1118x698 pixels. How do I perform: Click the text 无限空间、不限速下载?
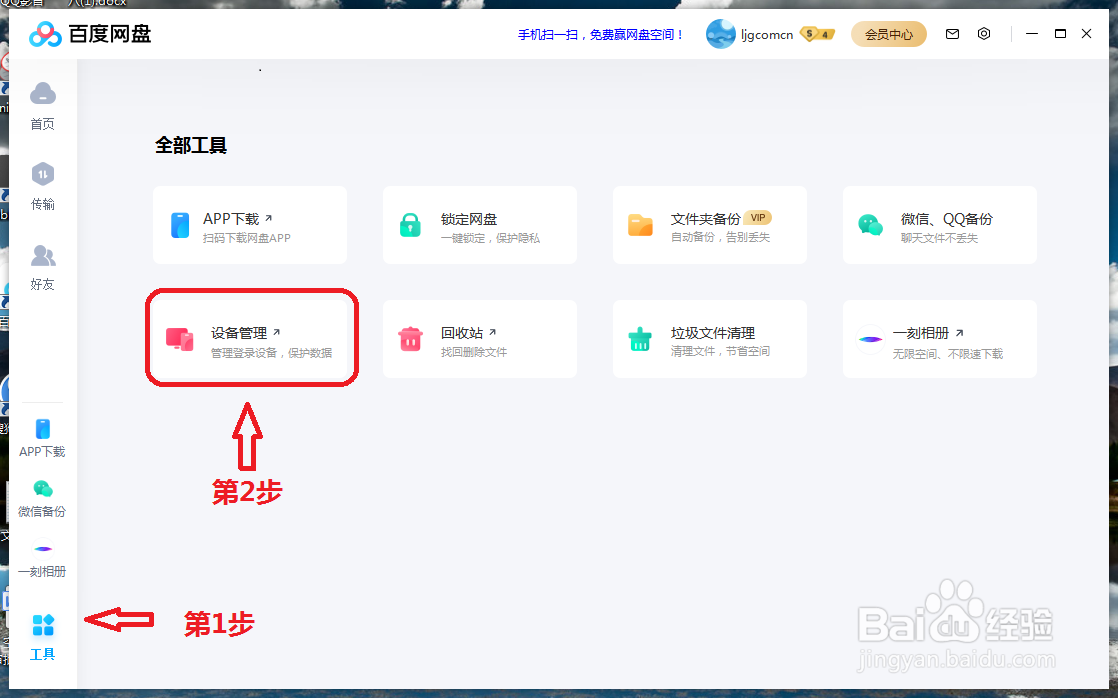pos(948,354)
